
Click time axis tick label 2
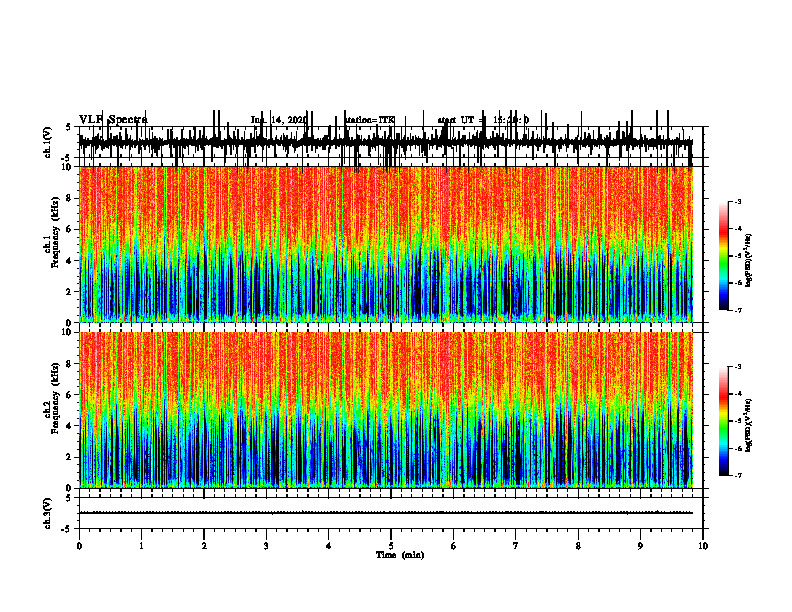(x=204, y=546)
